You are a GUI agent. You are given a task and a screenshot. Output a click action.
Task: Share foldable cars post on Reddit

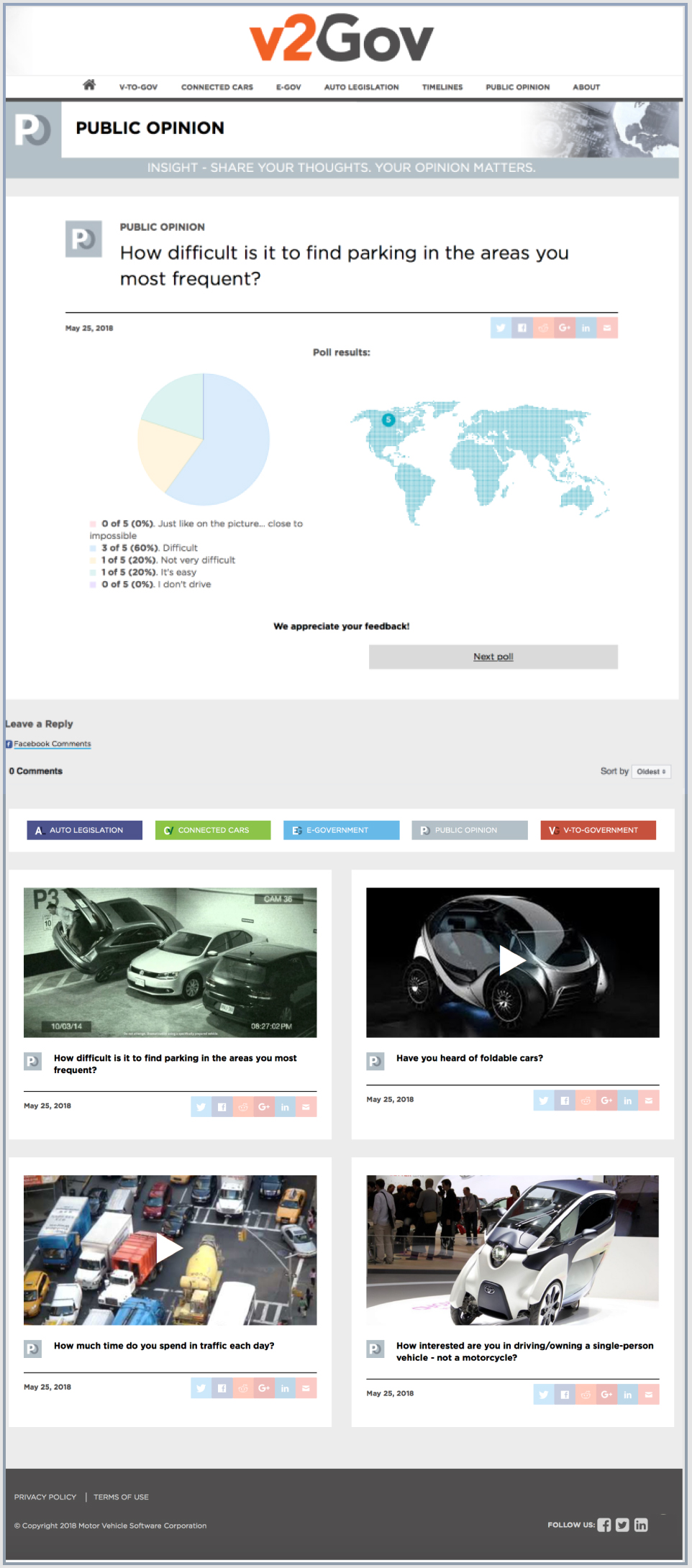pyautogui.click(x=586, y=1100)
